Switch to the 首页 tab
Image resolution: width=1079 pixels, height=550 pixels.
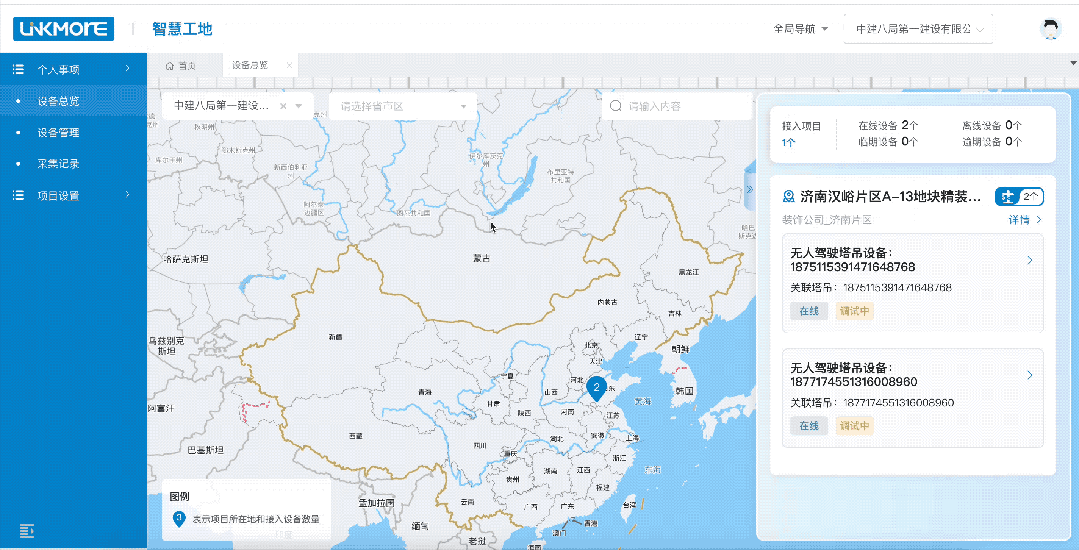click(181, 65)
